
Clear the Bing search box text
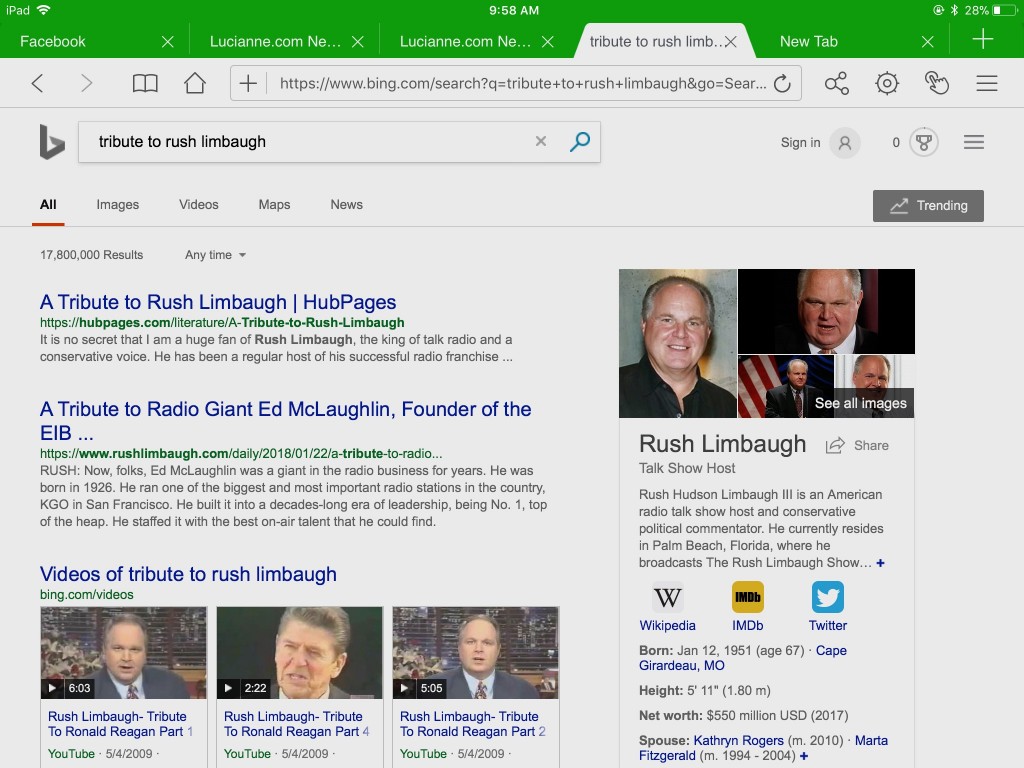click(541, 141)
